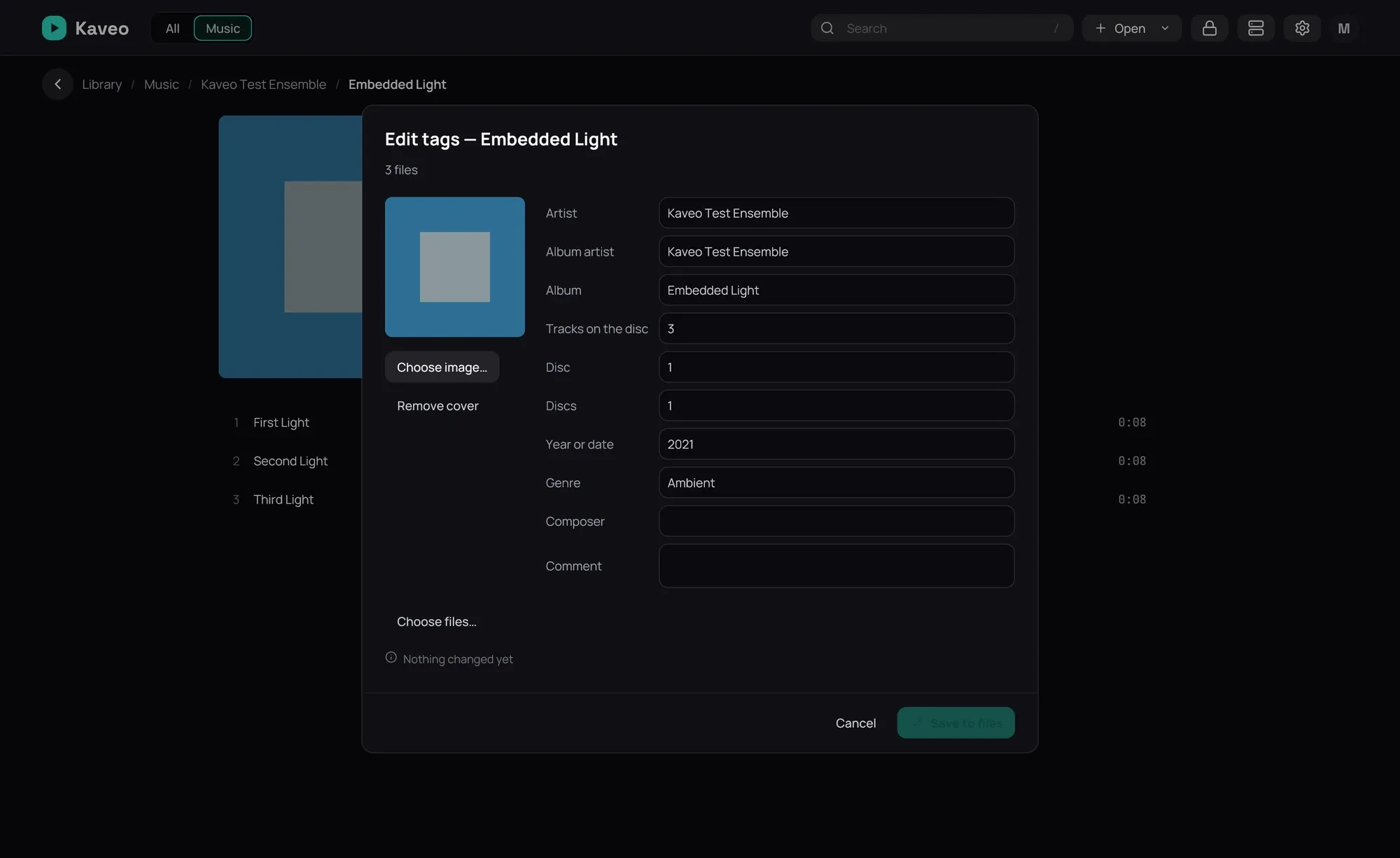Open the server stack icon button
The width and height of the screenshot is (1400, 858).
tap(1256, 28)
